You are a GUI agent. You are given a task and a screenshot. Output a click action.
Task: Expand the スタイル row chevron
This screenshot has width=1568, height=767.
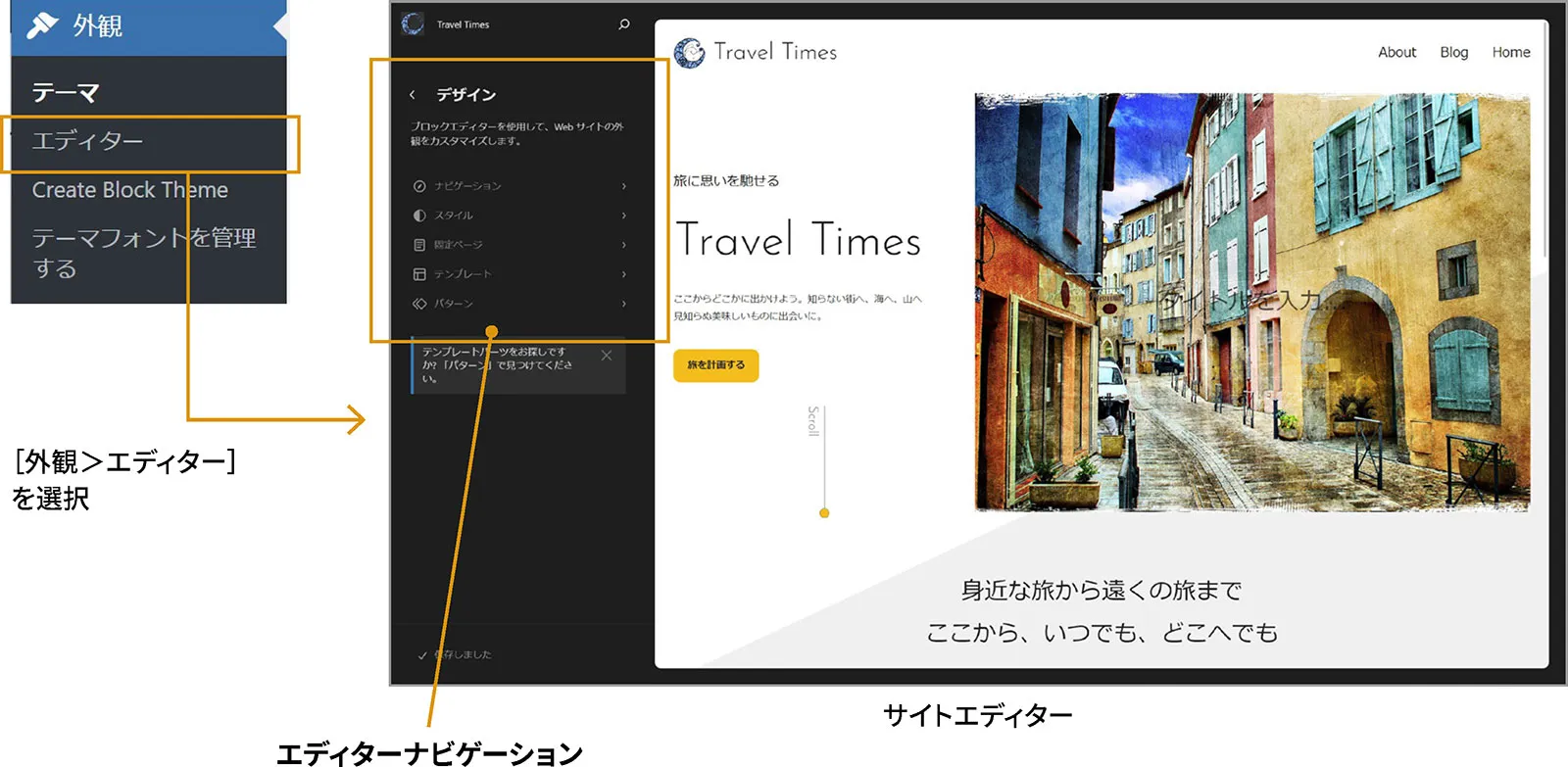click(624, 216)
